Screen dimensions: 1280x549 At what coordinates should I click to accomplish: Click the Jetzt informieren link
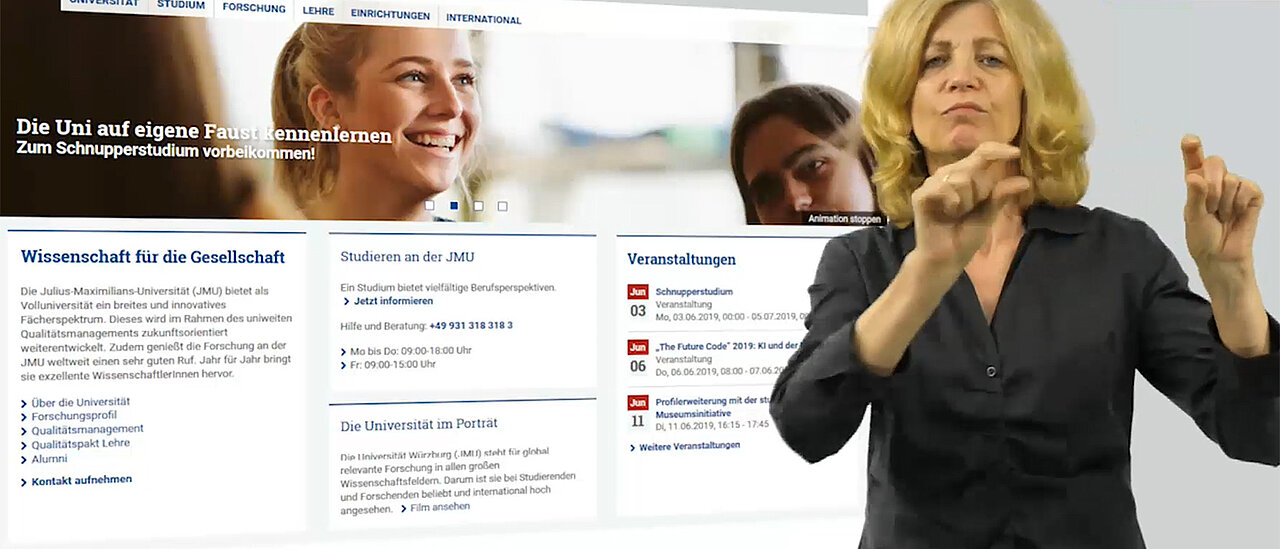(393, 301)
